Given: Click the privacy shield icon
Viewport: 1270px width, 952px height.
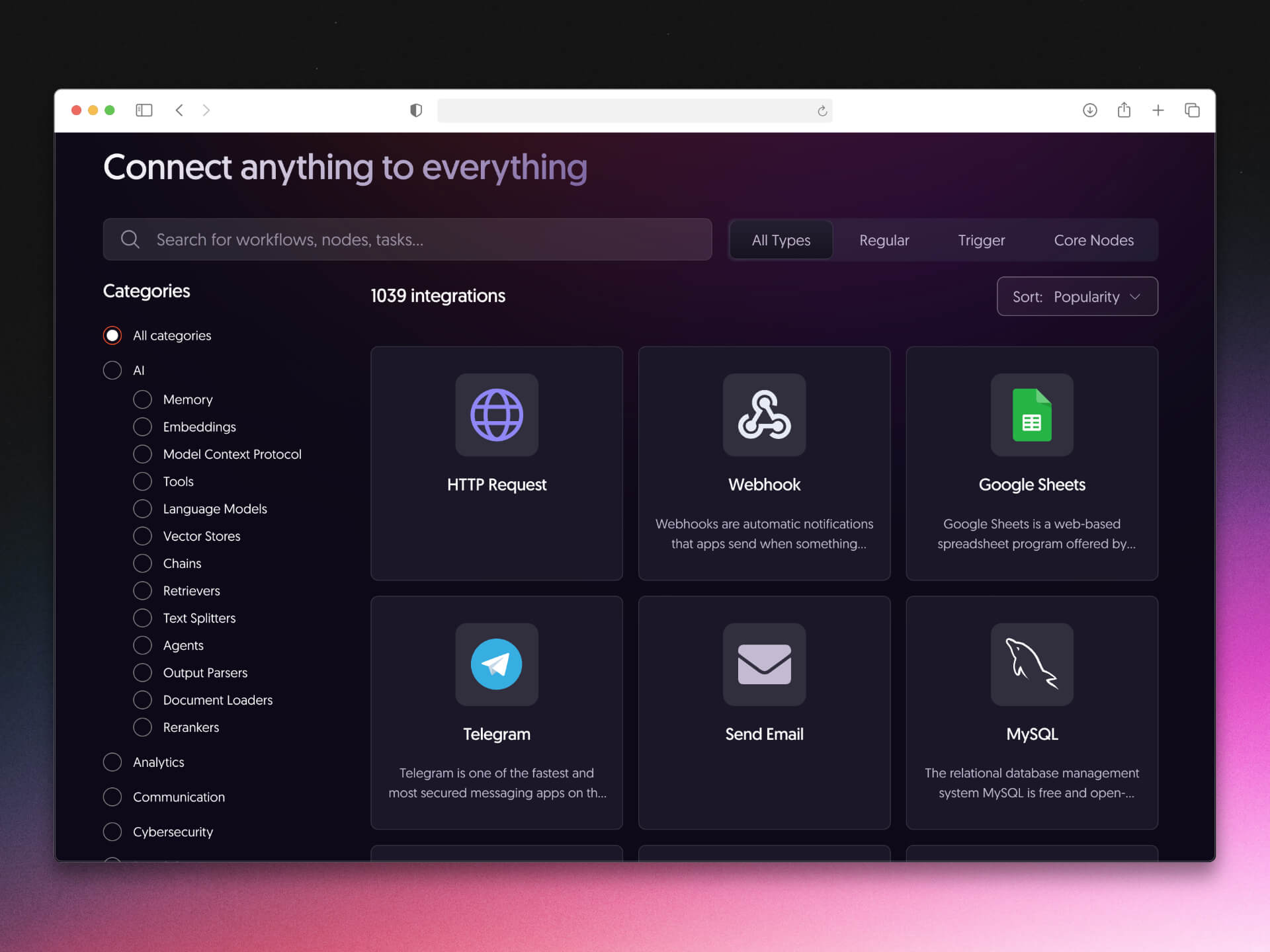Looking at the screenshot, I should [x=416, y=110].
